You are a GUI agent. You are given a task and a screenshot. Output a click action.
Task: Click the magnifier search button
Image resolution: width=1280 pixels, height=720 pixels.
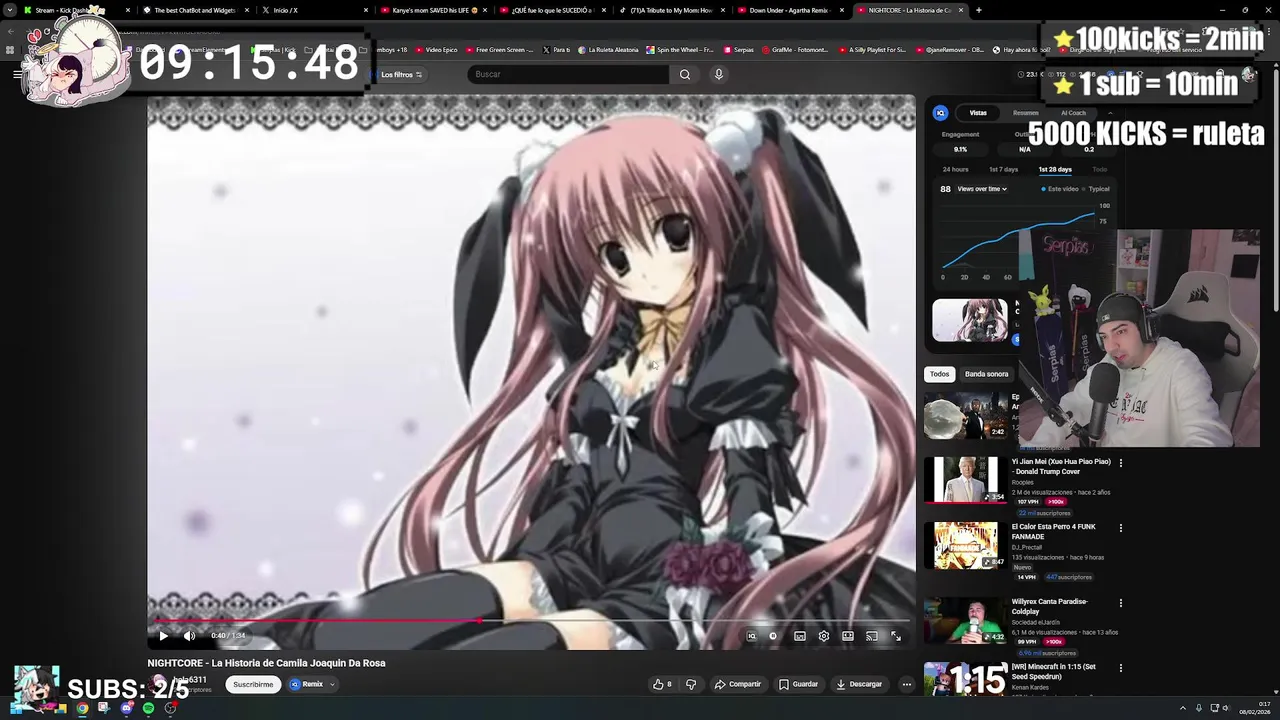[685, 74]
